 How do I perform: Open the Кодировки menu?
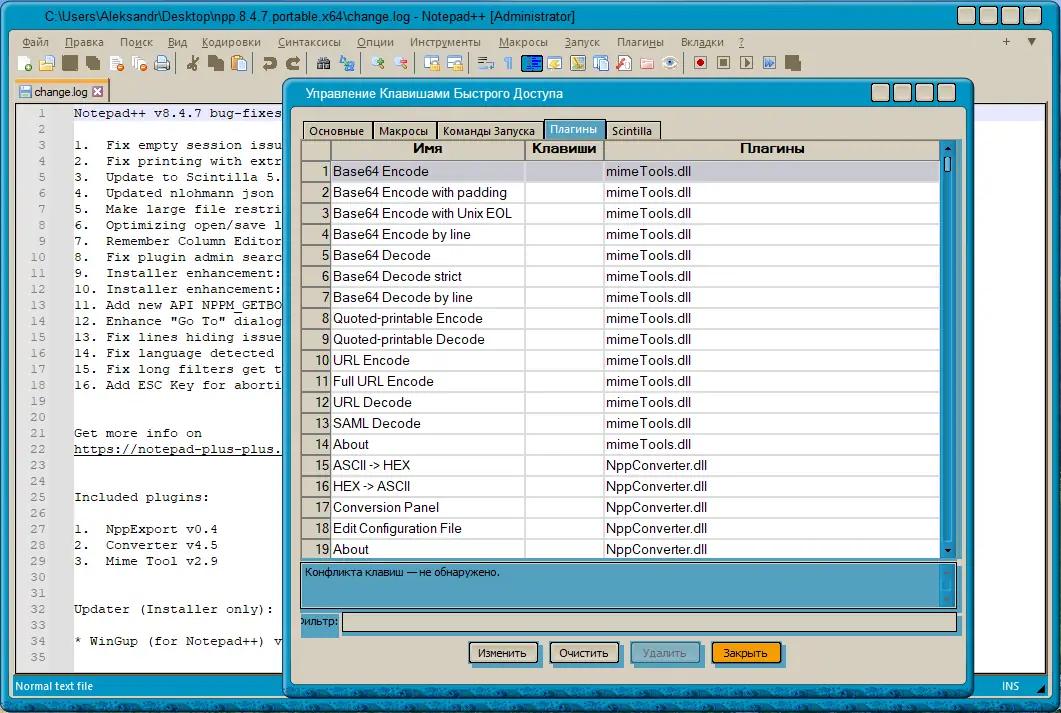coord(231,42)
